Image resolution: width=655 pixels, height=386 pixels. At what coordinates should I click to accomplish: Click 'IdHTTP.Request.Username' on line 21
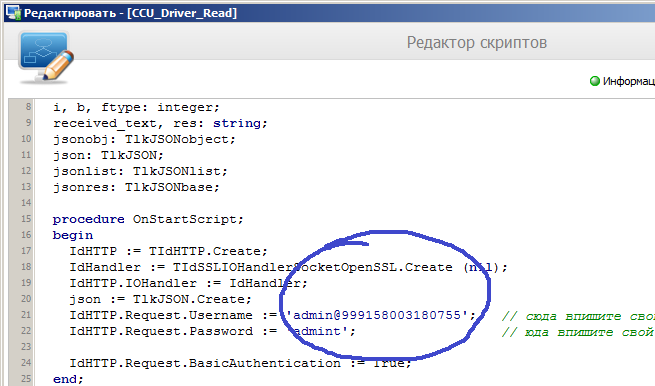(x=161, y=315)
